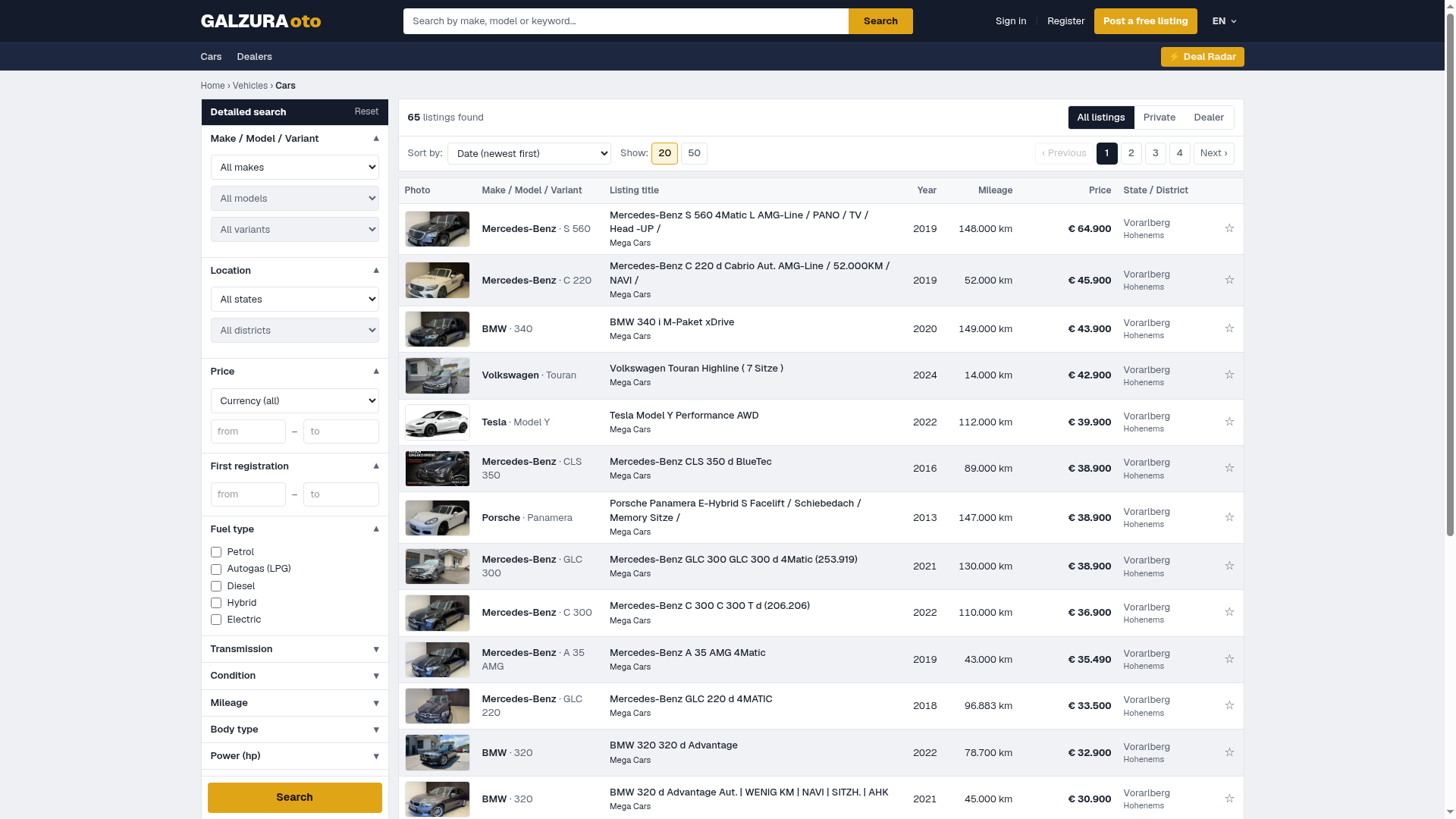1456x819 pixels.
Task: Star the Mercedes-Benz C 300 T listing
Action: pos(1229,612)
